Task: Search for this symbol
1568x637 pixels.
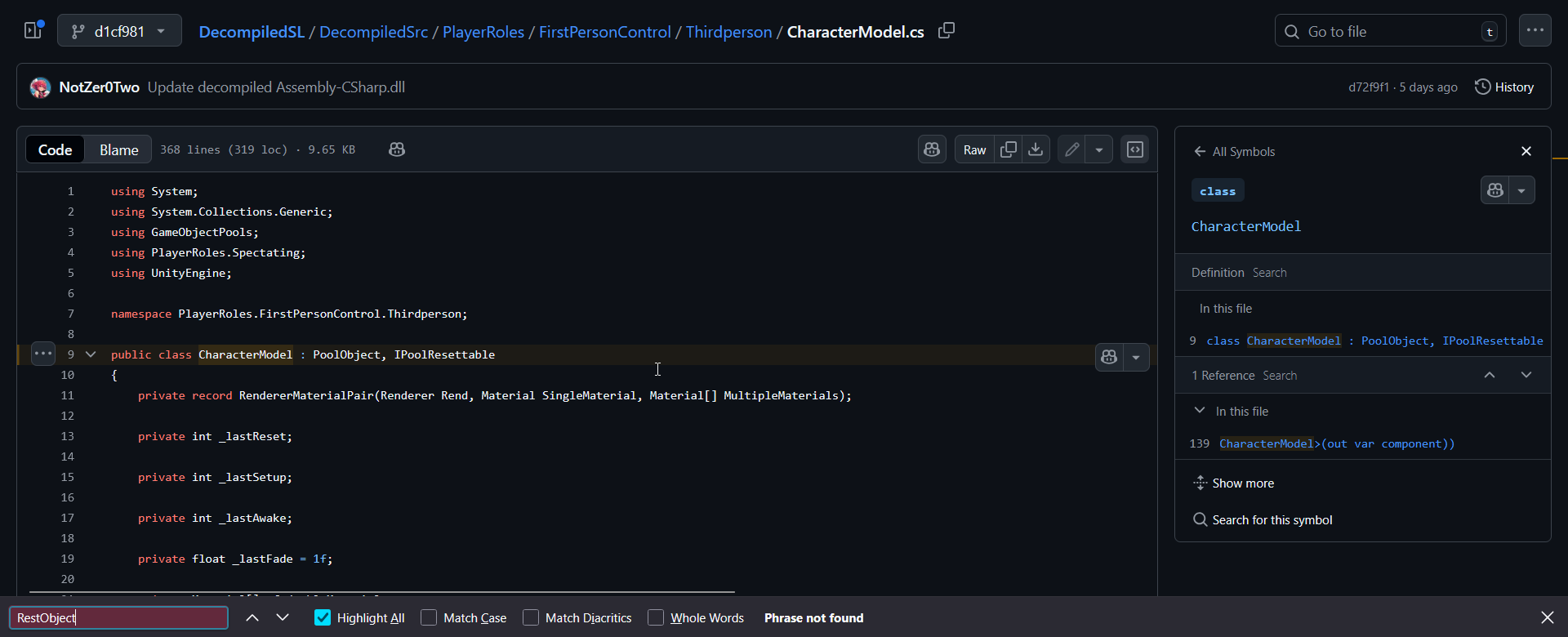Action: click(1263, 520)
